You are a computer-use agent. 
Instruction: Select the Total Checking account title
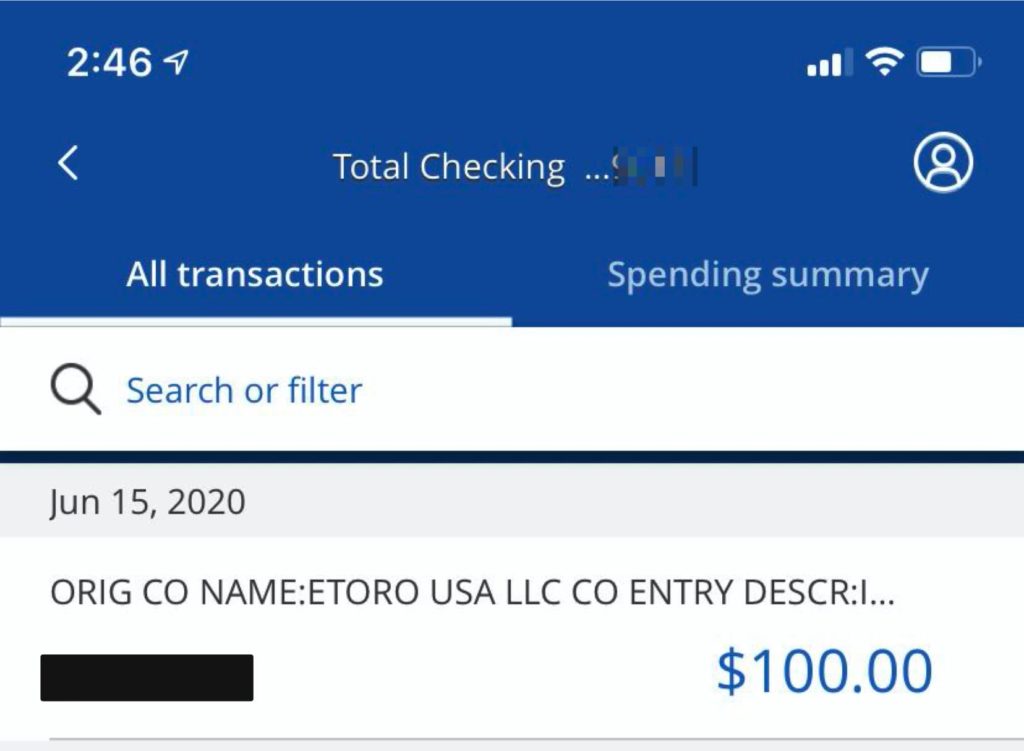(448, 166)
